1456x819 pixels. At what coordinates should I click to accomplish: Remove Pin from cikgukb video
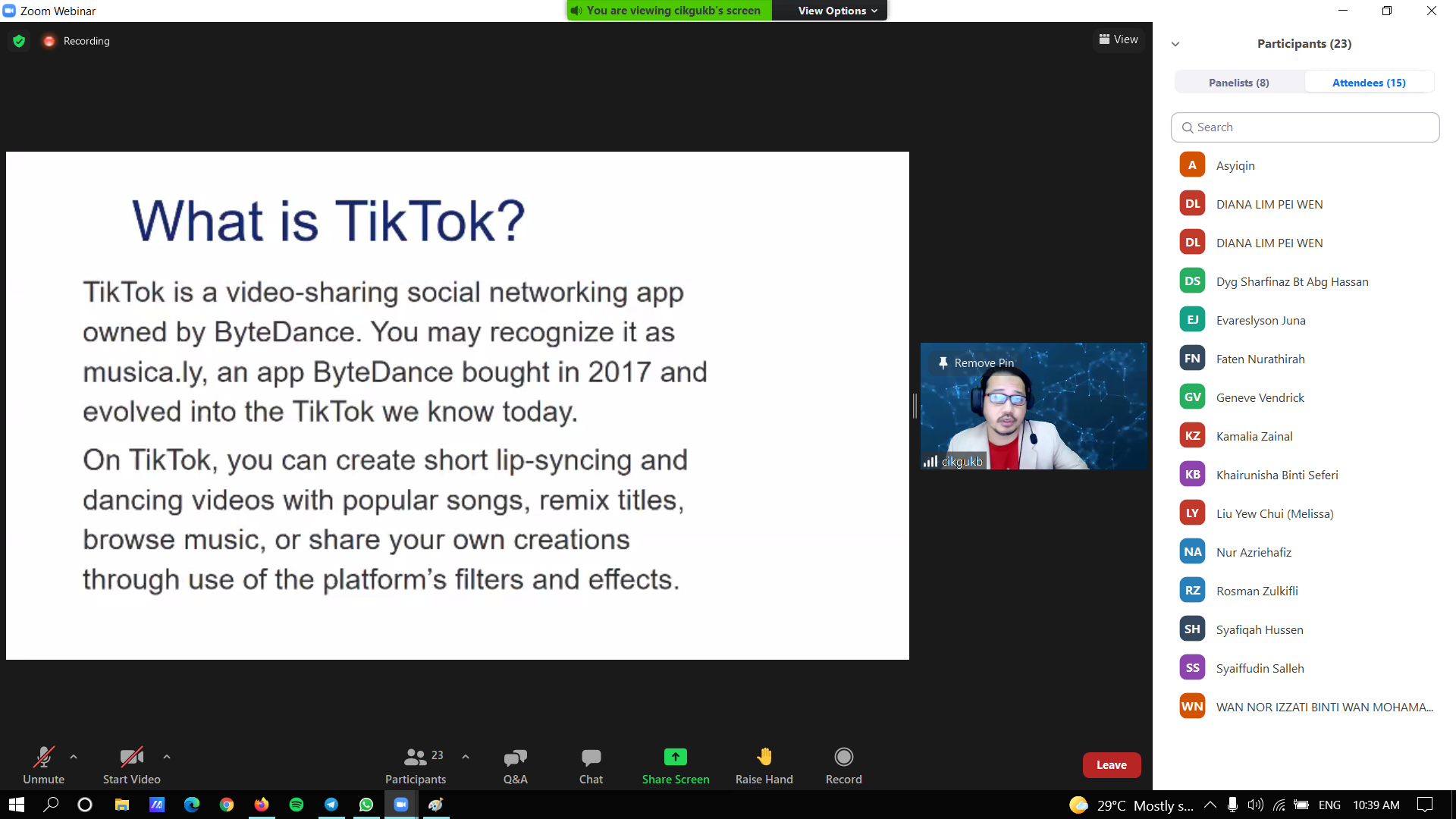click(x=976, y=362)
